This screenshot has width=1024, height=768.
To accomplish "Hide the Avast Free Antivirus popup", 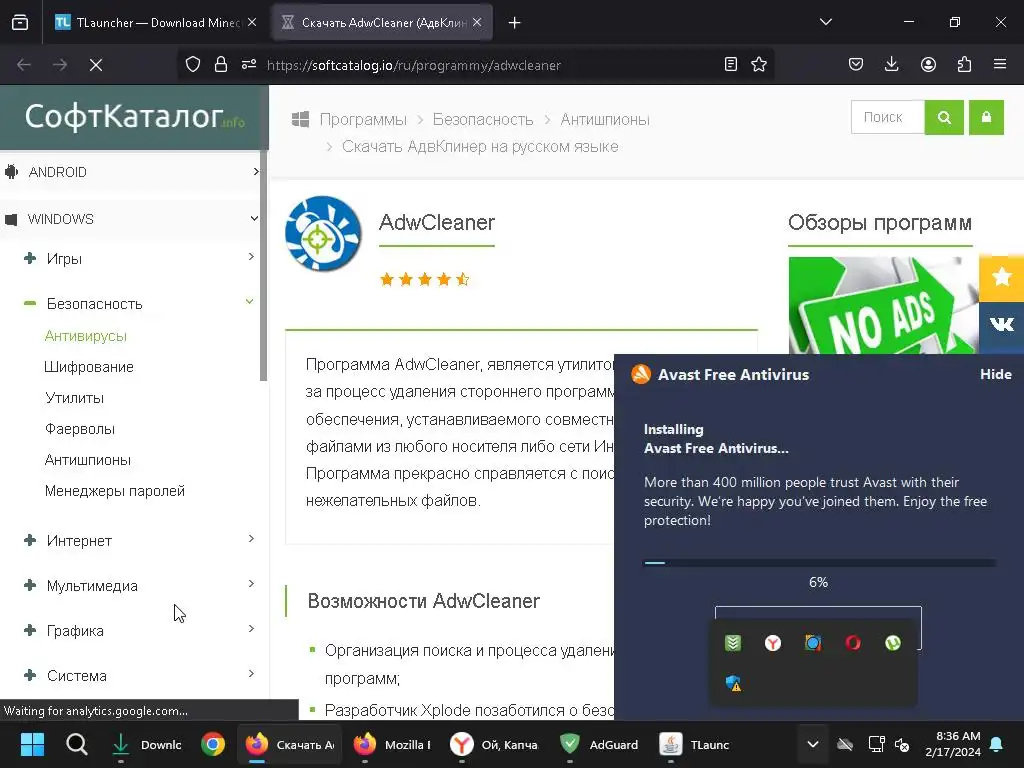I will [995, 374].
